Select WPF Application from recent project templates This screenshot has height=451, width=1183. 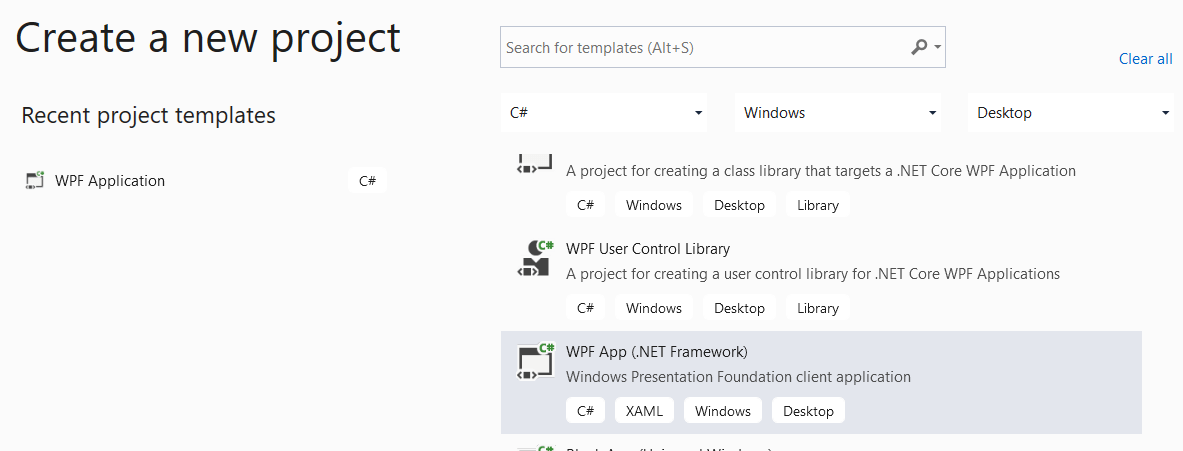point(205,181)
